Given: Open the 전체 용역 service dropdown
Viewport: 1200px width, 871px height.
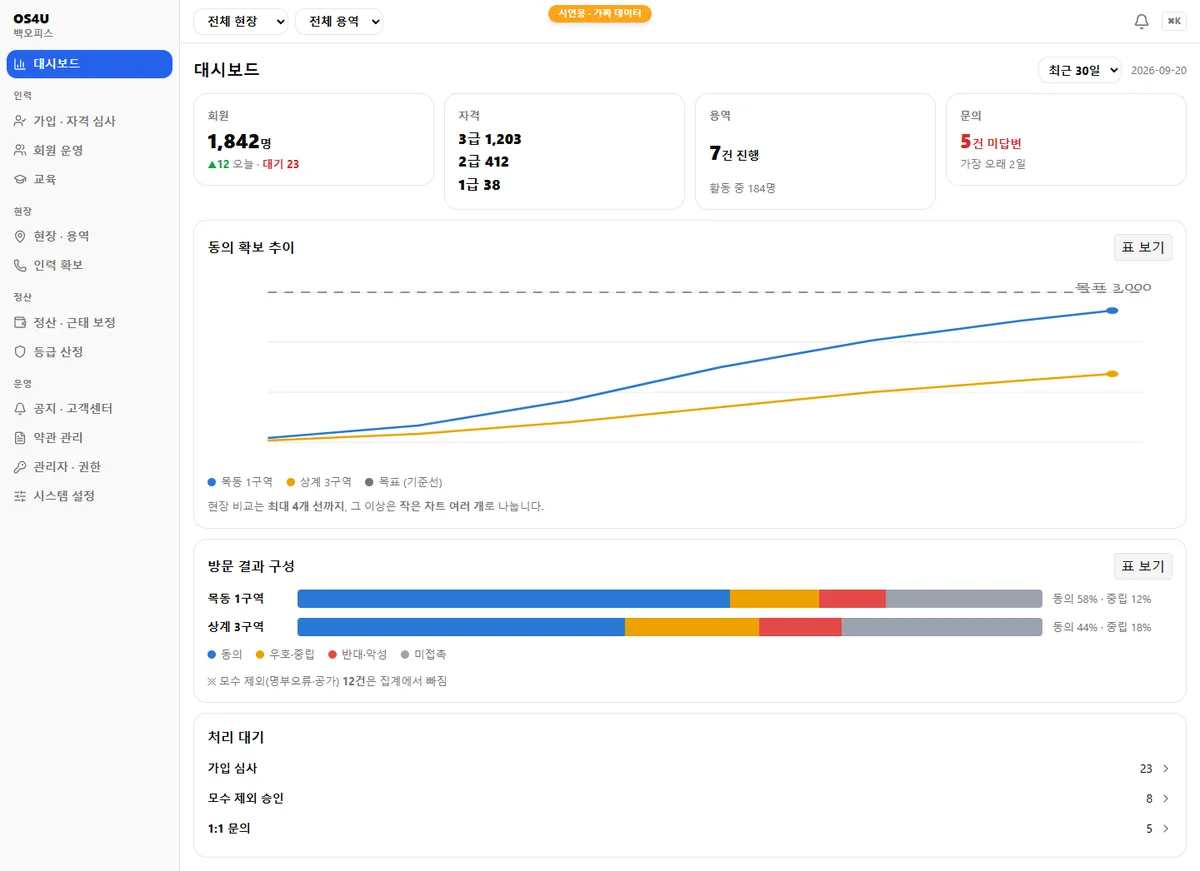Looking at the screenshot, I should tap(339, 21).
